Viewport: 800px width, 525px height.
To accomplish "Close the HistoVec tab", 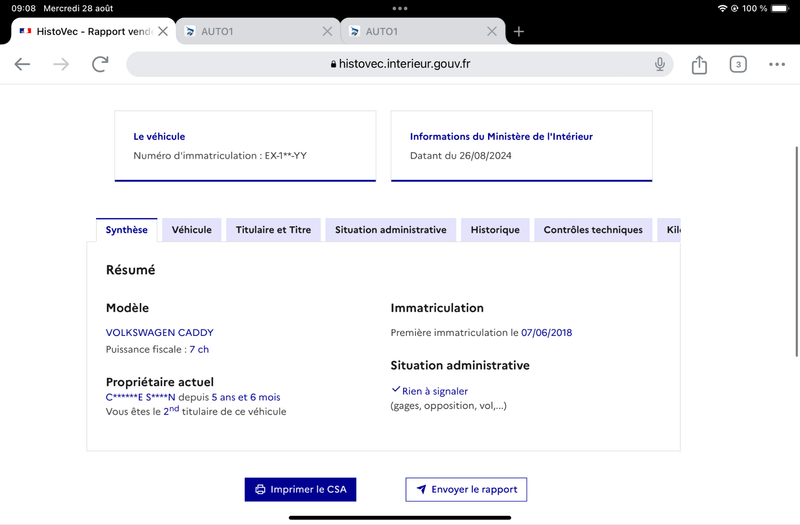I will pos(163,32).
